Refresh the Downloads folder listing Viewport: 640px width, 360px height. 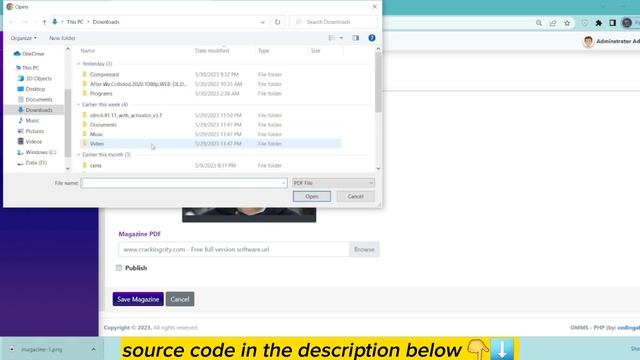pos(278,22)
